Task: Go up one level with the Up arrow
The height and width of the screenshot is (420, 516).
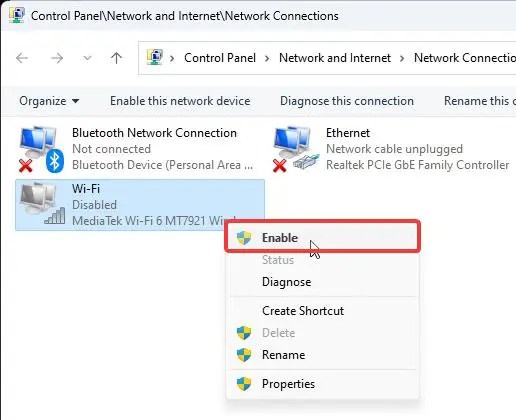Action: pyautogui.click(x=116, y=58)
